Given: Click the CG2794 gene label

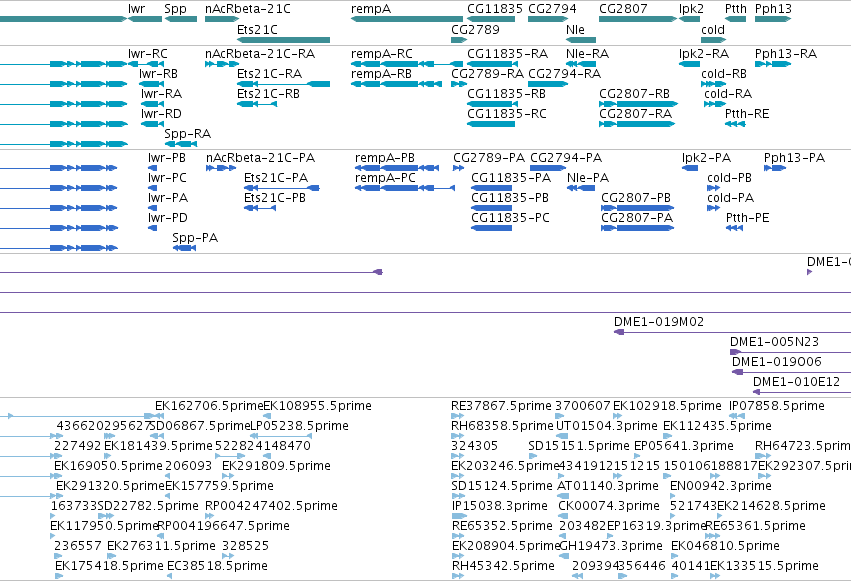Looking at the screenshot, I should (x=552, y=9).
